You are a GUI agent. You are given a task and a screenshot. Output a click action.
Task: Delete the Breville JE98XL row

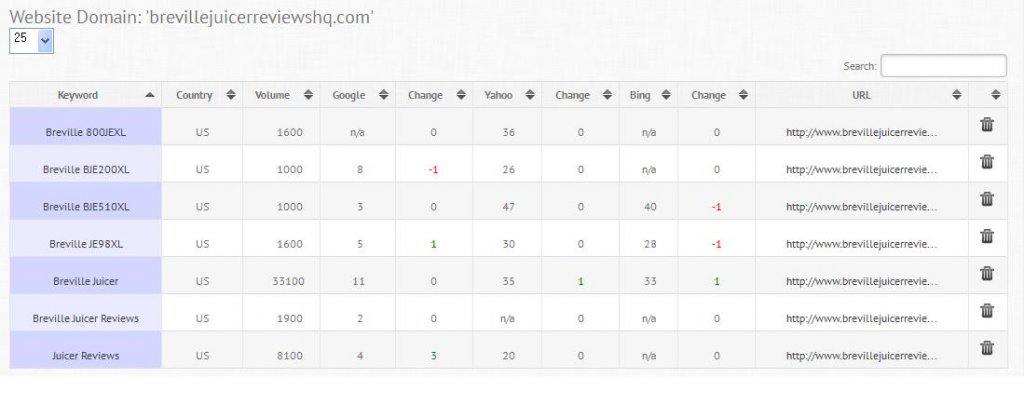(x=987, y=236)
